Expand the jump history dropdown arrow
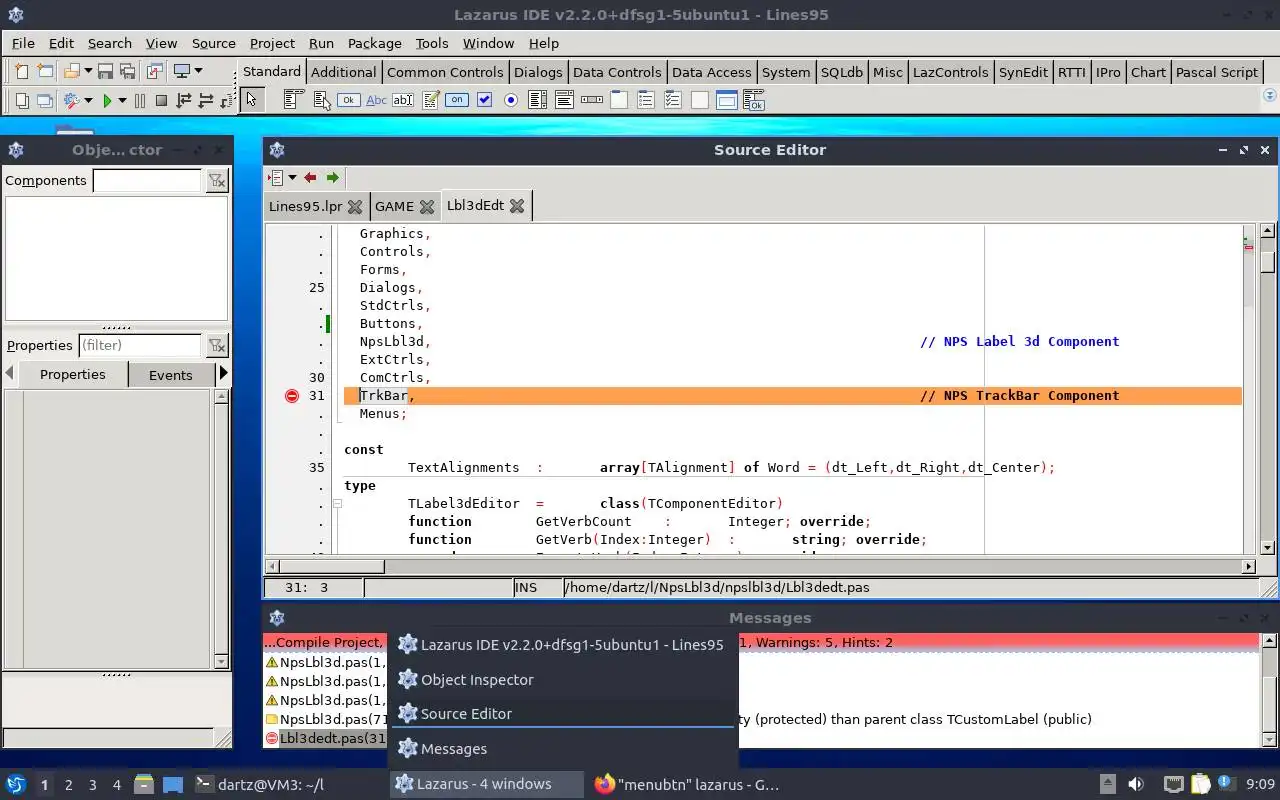This screenshot has width=1280, height=800. tap(292, 178)
